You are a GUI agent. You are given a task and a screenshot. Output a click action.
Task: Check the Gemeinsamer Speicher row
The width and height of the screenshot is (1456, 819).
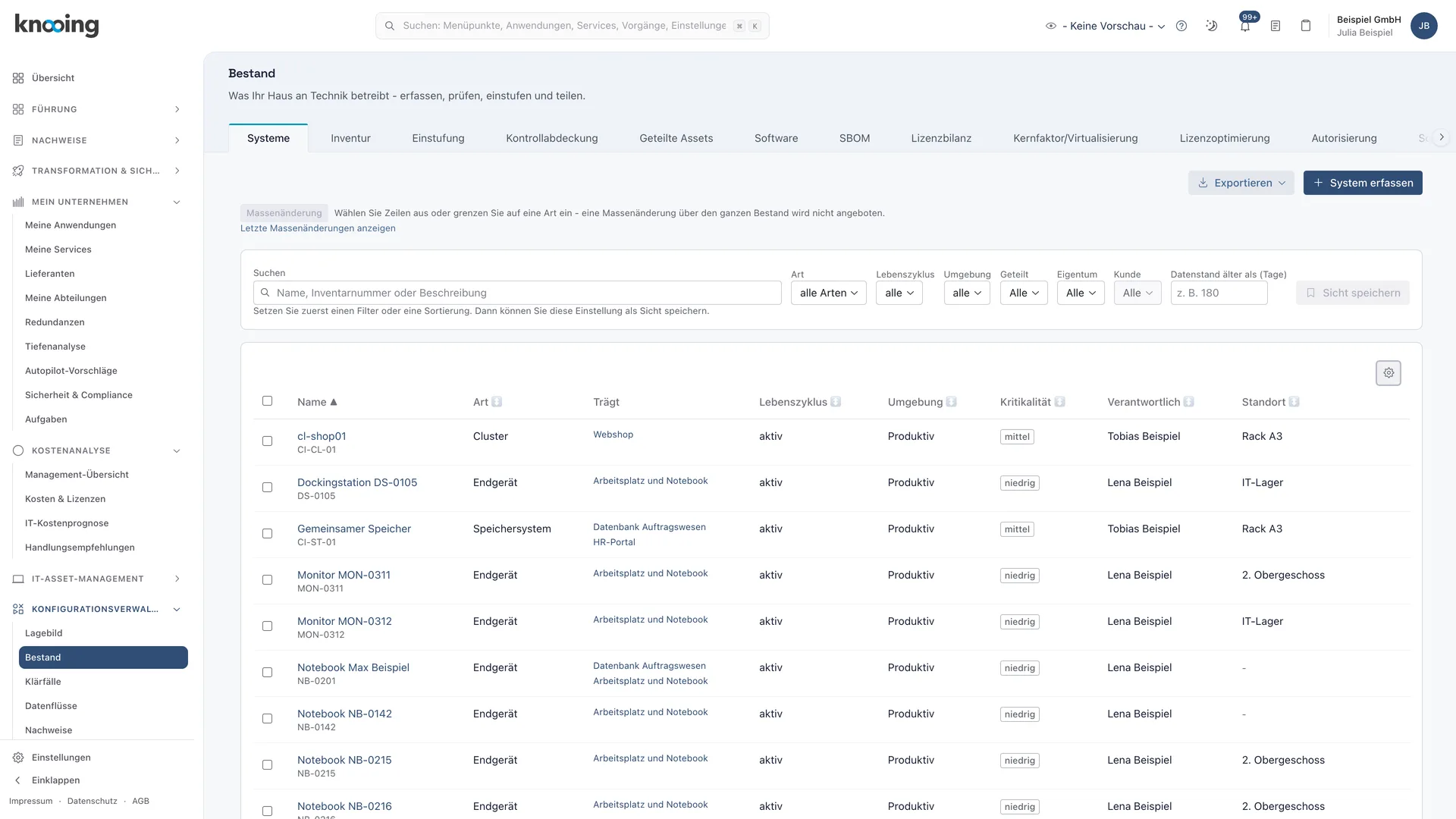coord(267,534)
